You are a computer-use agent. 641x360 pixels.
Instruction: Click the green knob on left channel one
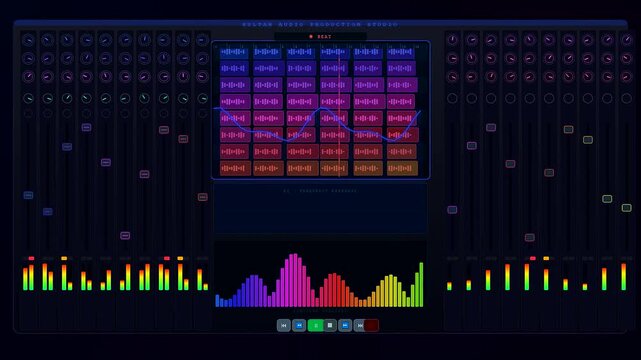(28, 98)
